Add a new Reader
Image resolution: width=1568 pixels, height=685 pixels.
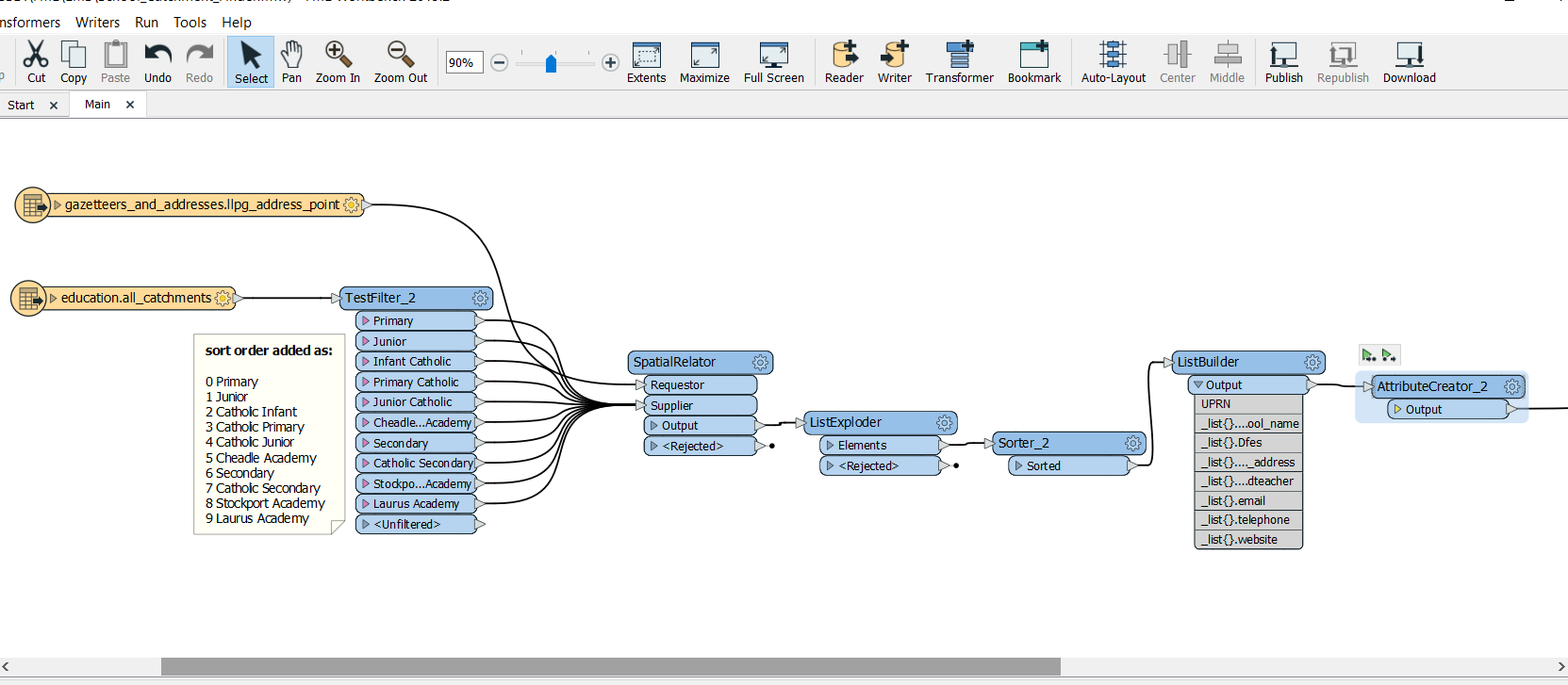coord(844,62)
